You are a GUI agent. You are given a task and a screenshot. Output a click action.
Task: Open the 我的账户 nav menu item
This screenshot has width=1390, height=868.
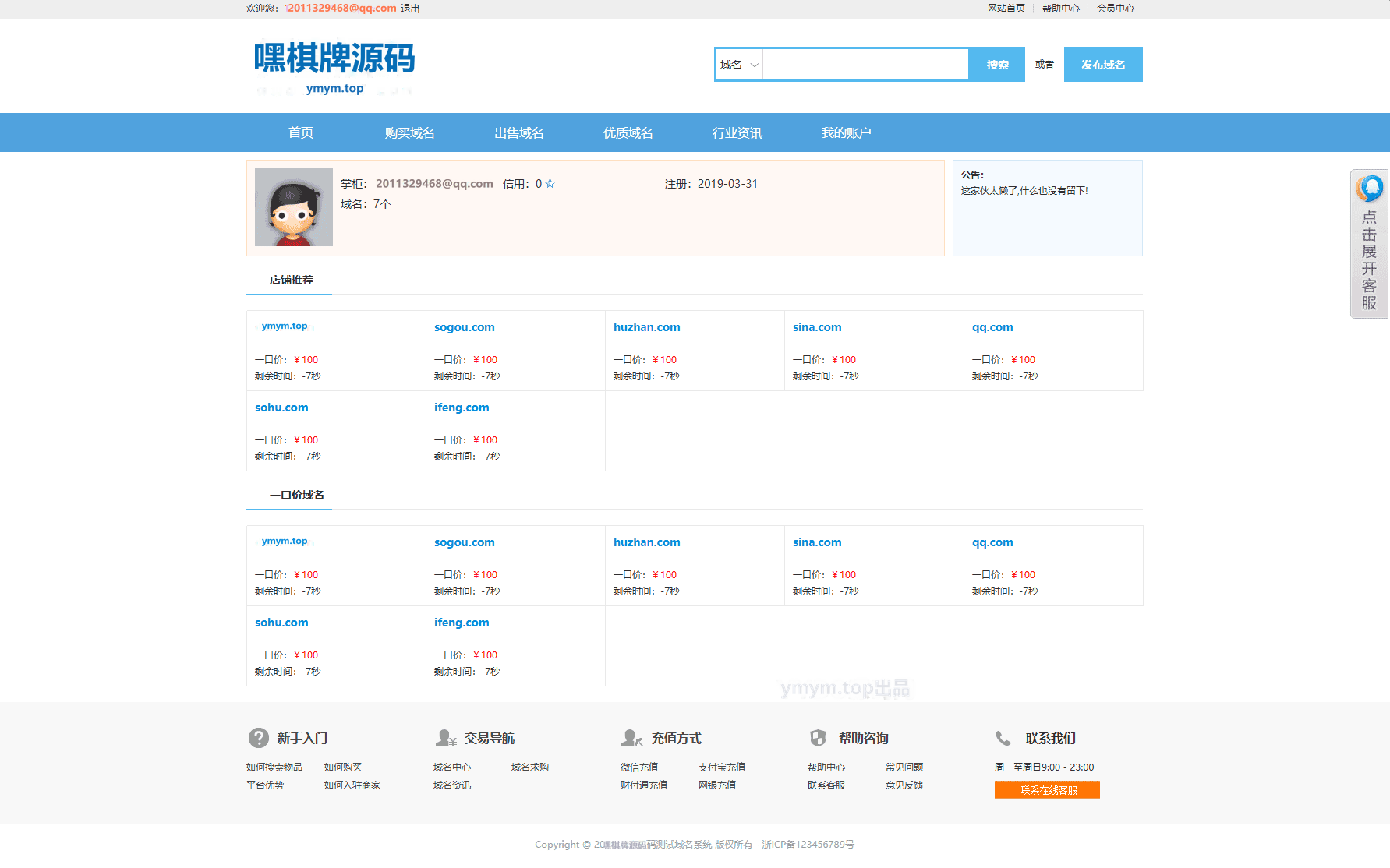(x=847, y=132)
